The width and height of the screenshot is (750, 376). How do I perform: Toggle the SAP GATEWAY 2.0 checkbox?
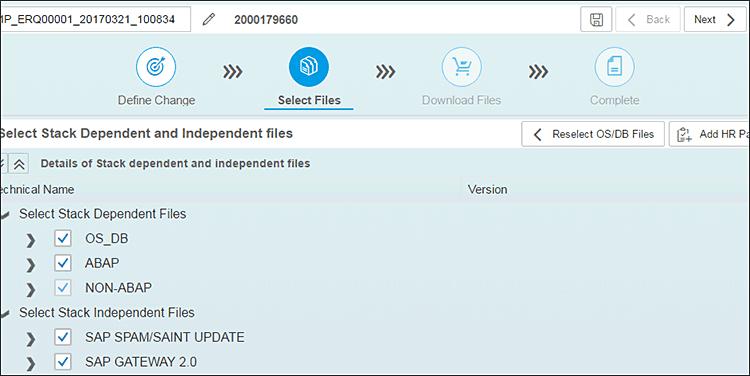pyautogui.click(x=63, y=362)
